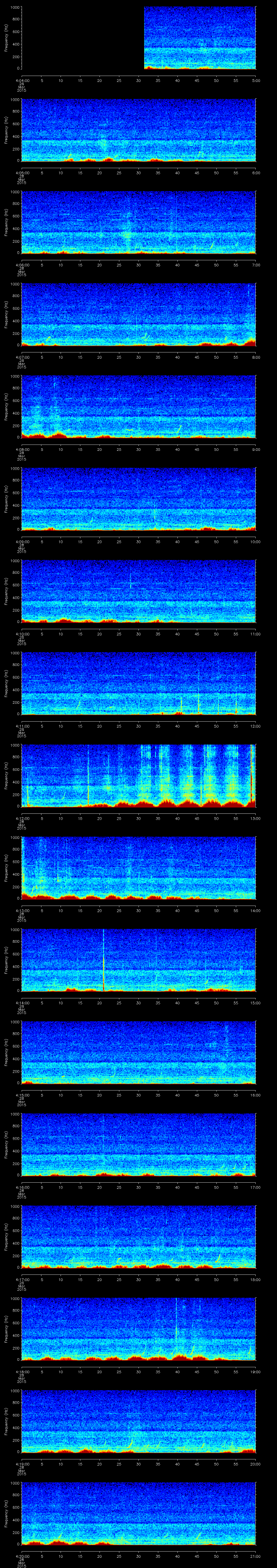Click the Frequency (Hz) axis title of the 4:05:00 plot
This screenshot has height=1568, width=277.
coord(6,130)
